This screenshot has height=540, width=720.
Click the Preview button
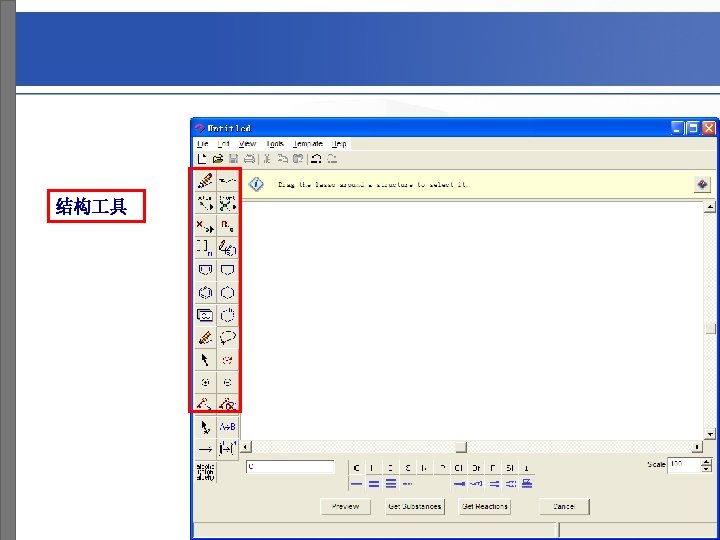(345, 506)
